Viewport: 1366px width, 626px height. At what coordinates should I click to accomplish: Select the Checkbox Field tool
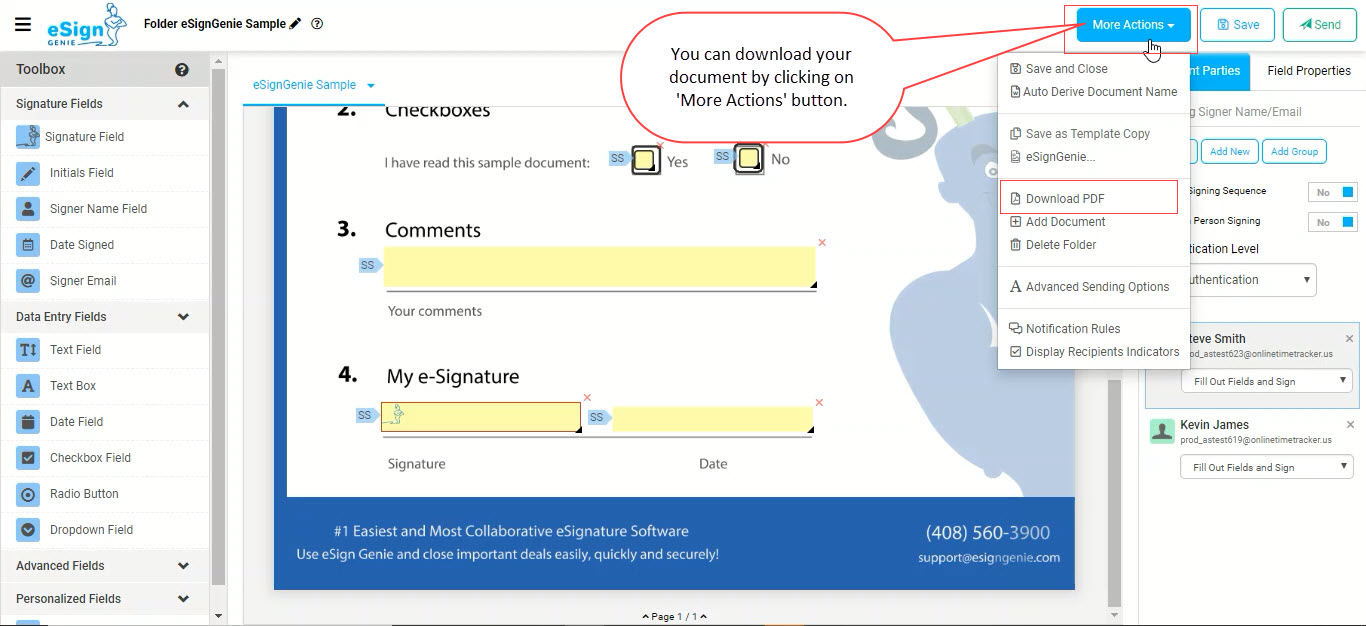[105, 458]
